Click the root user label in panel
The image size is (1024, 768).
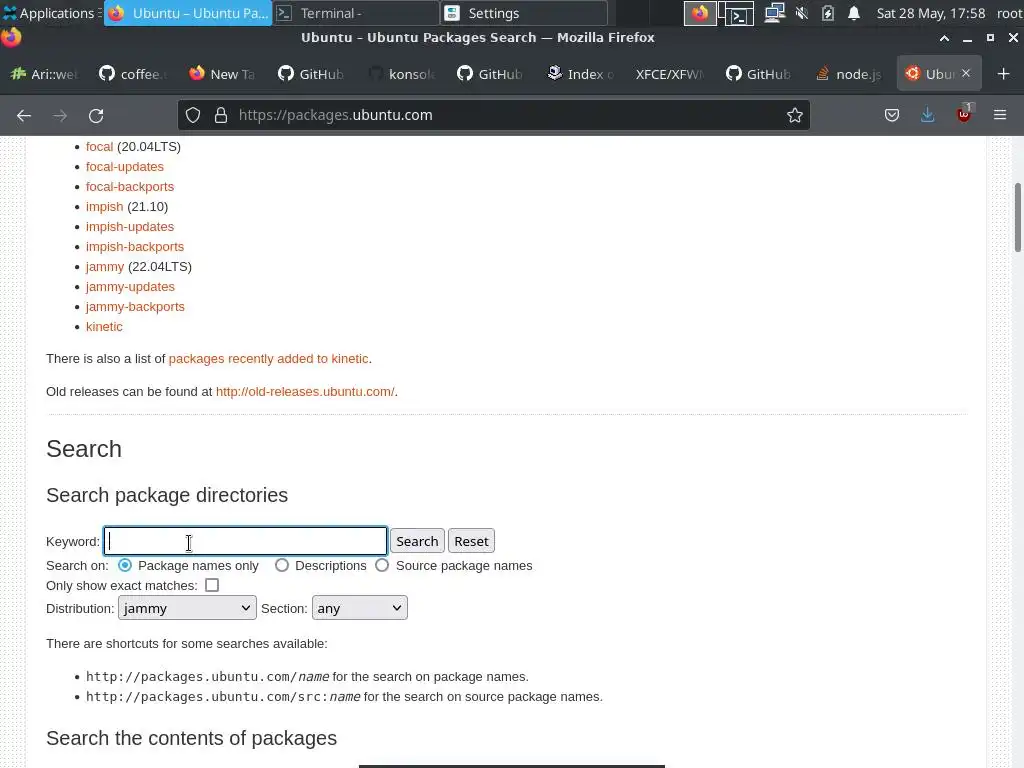[x=1010, y=13]
